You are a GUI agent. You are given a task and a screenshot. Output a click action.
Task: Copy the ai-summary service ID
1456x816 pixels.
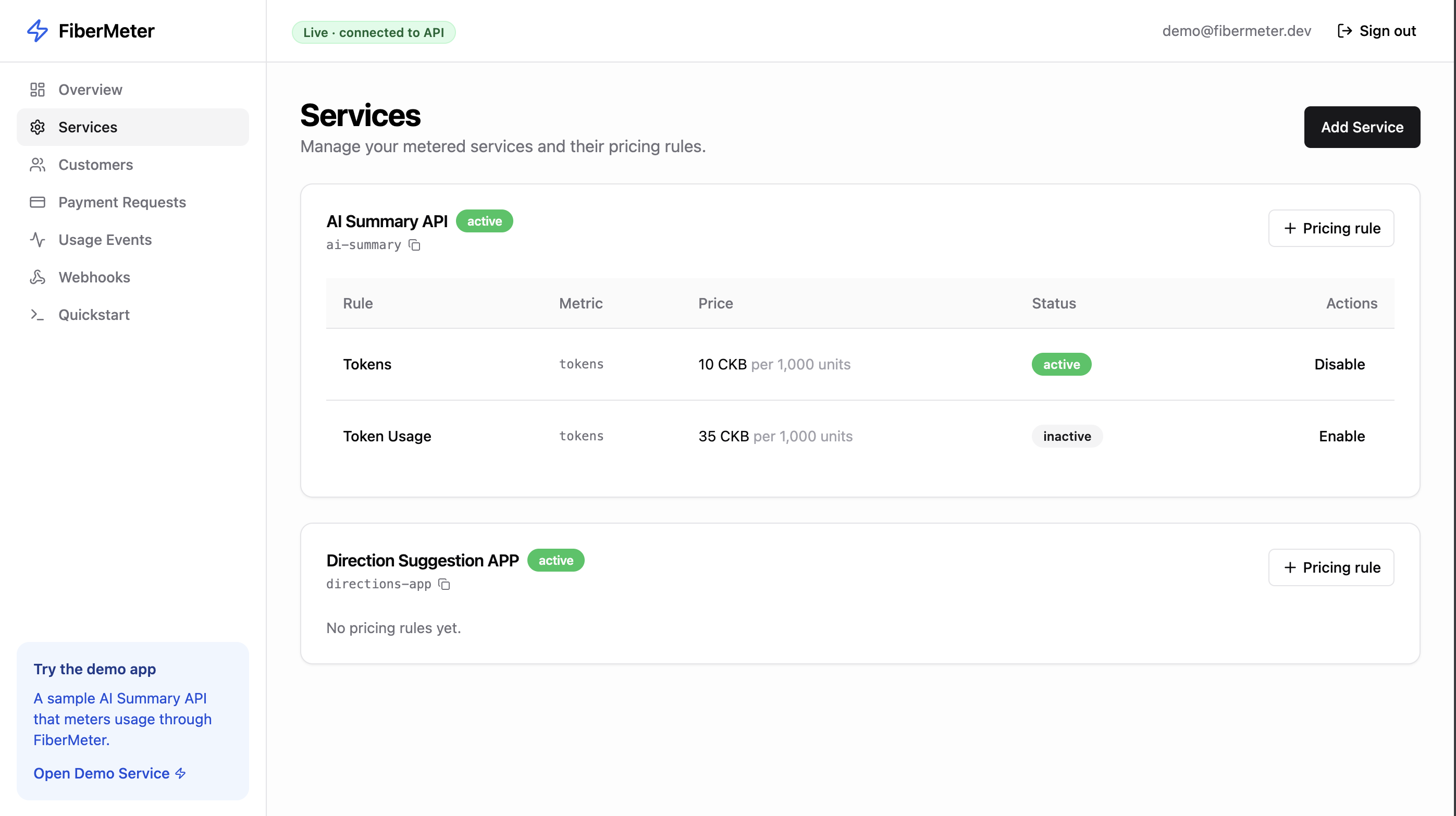(414, 245)
